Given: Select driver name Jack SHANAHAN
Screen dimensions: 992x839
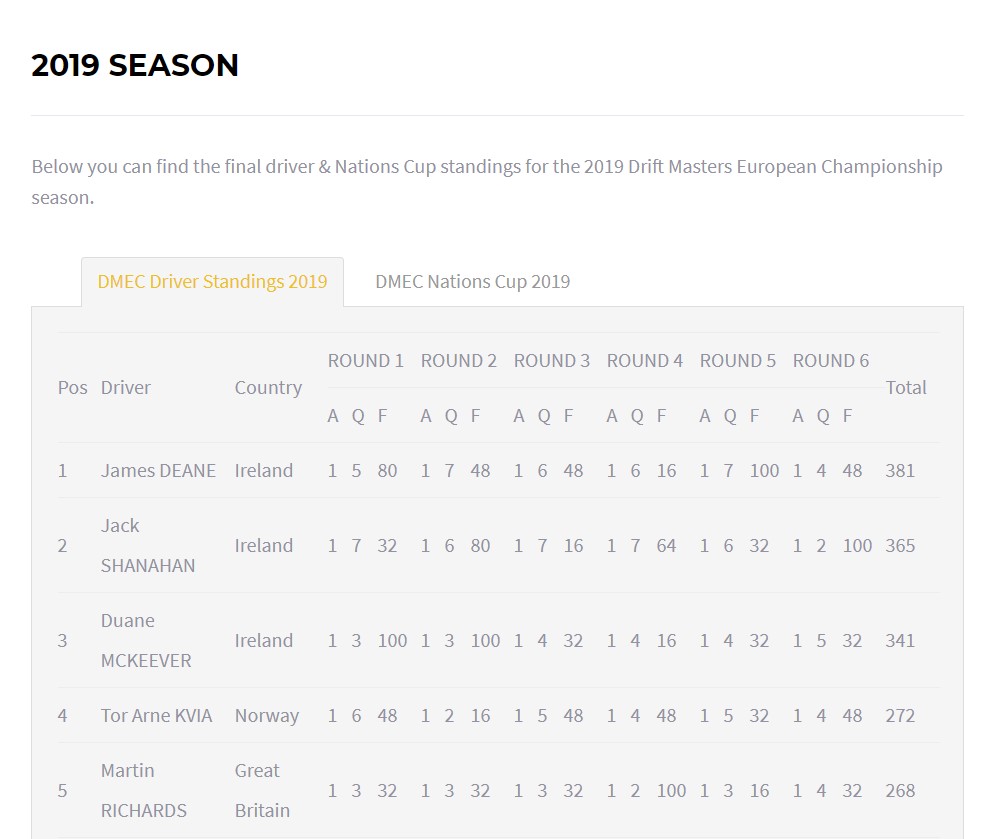Looking at the screenshot, I should (x=147, y=546).
